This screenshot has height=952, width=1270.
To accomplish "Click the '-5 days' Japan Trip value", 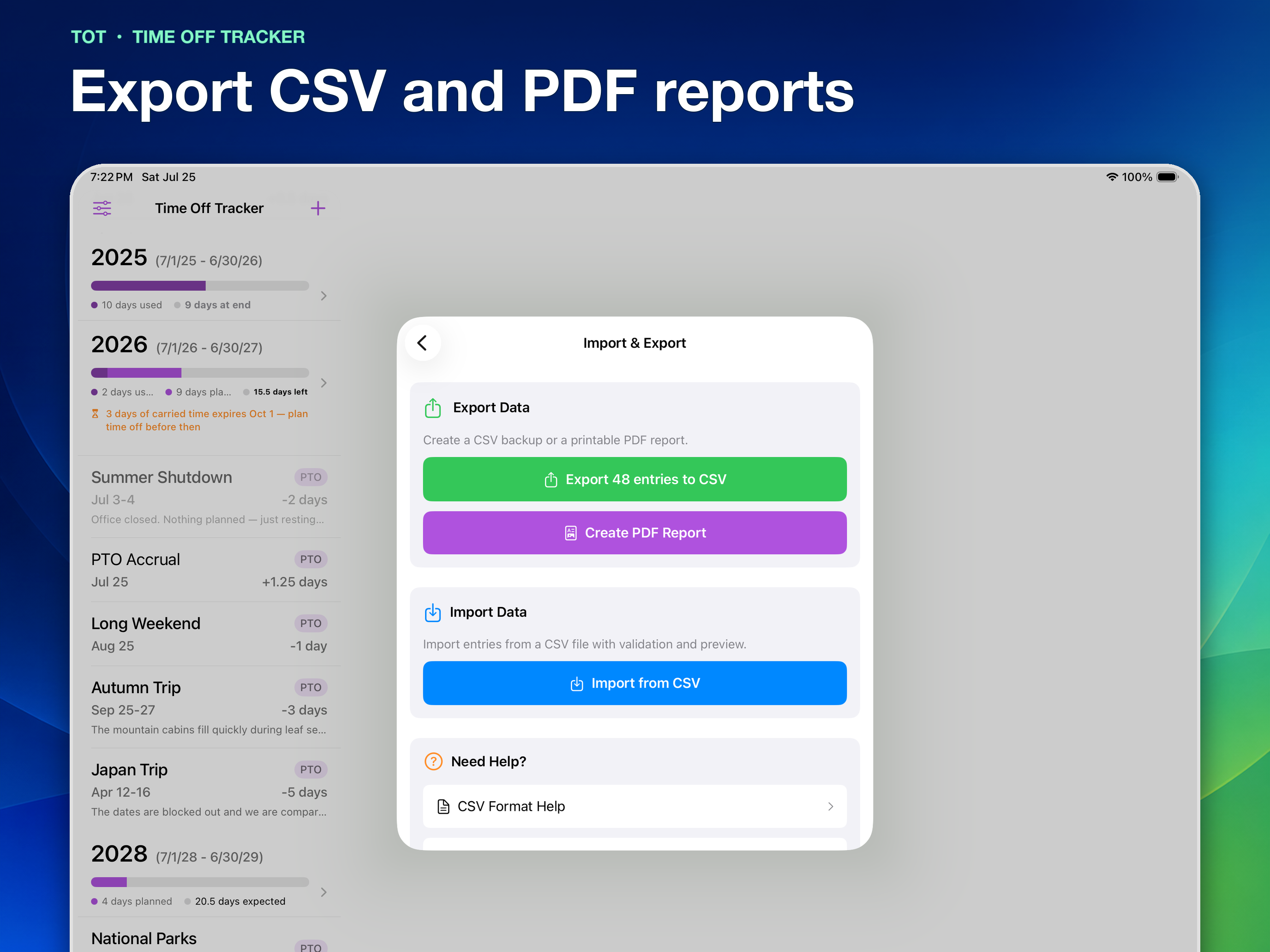I will click(304, 792).
